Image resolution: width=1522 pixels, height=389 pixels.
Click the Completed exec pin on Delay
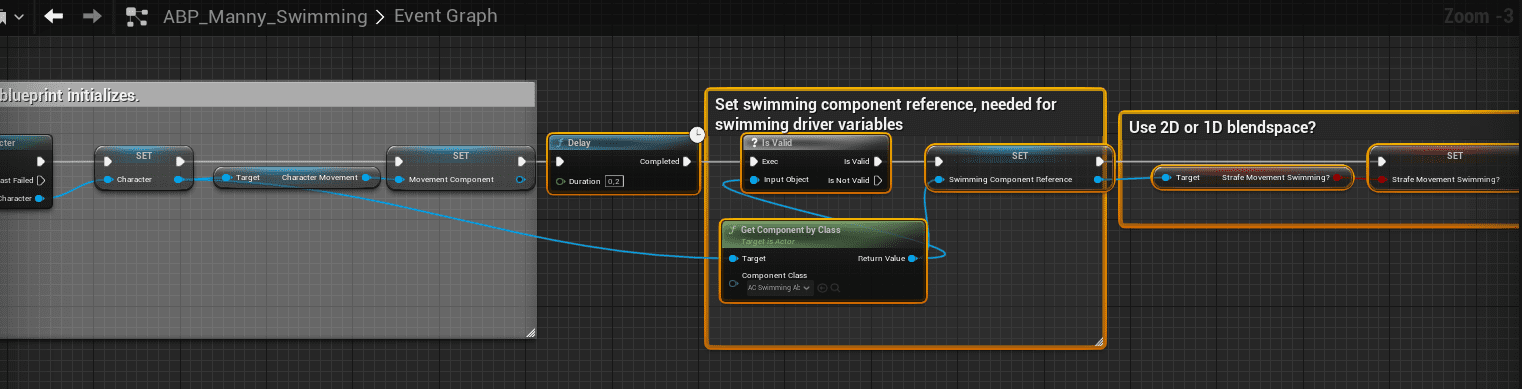click(688, 161)
